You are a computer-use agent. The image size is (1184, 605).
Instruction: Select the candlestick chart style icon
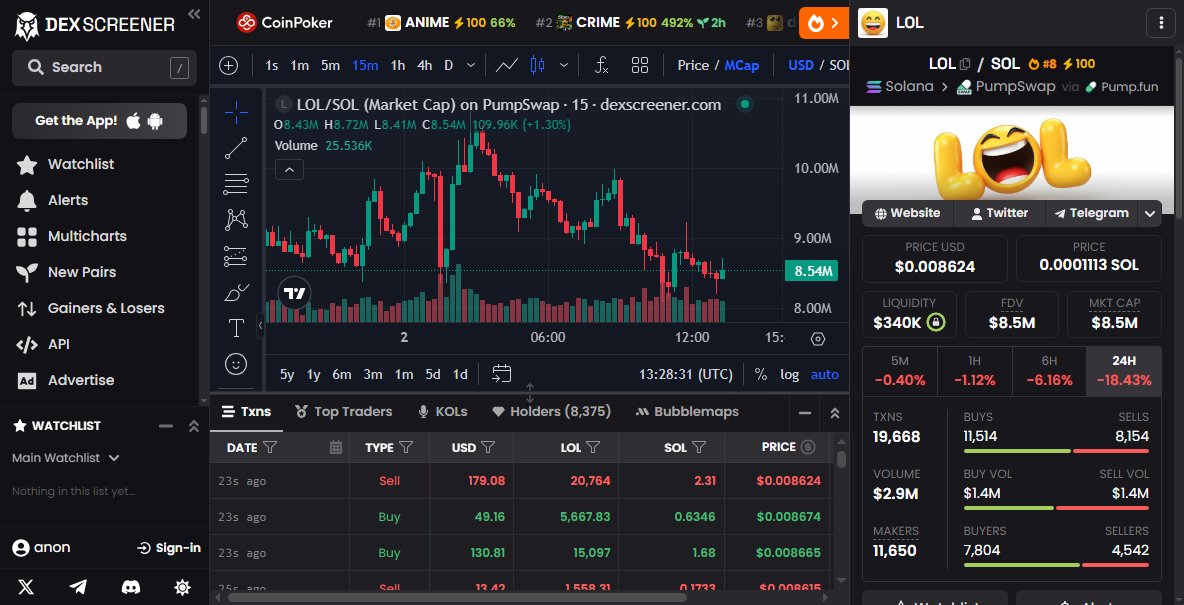click(x=538, y=66)
